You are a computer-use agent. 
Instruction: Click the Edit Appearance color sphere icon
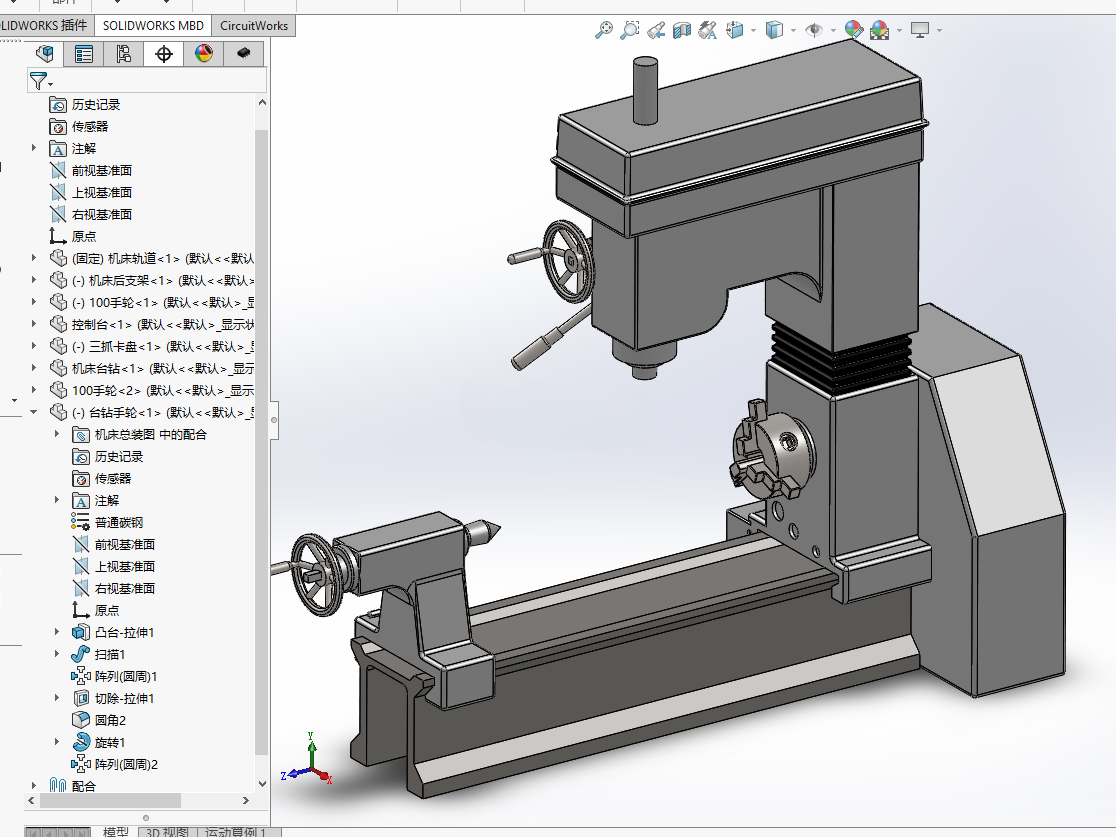coord(853,30)
